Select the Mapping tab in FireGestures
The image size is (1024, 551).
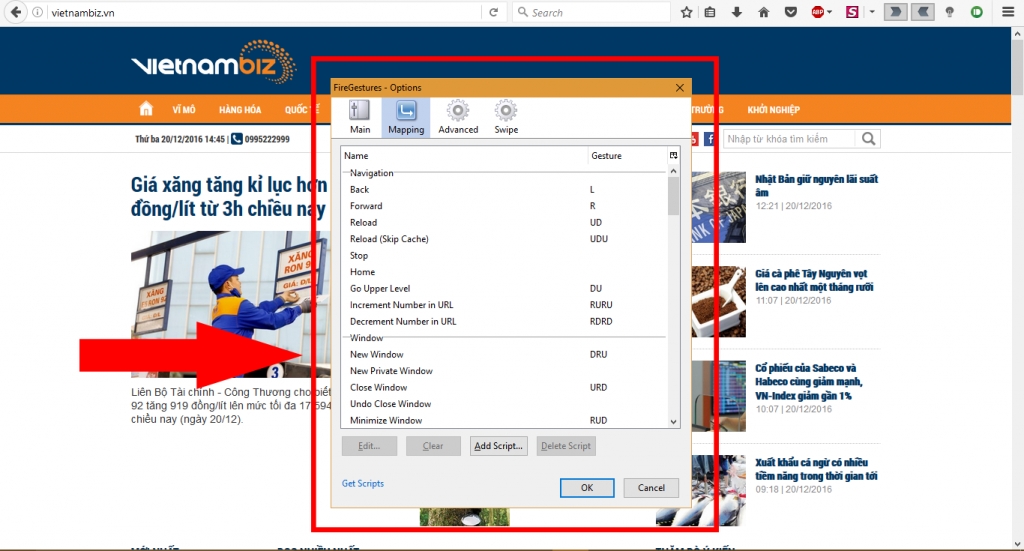(406, 117)
